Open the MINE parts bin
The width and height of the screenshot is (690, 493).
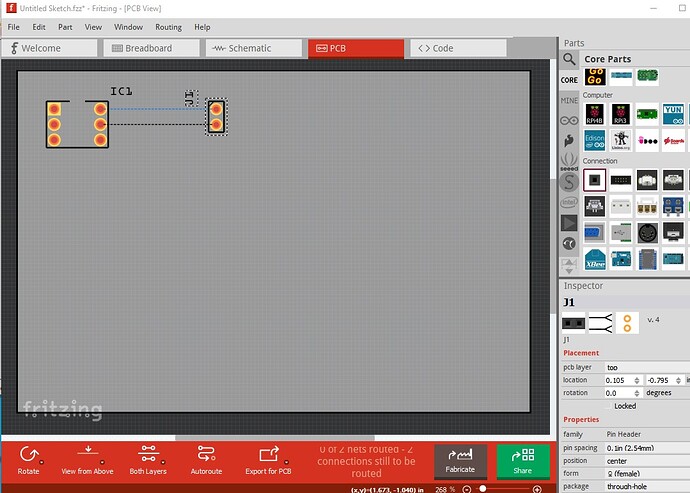(x=569, y=100)
